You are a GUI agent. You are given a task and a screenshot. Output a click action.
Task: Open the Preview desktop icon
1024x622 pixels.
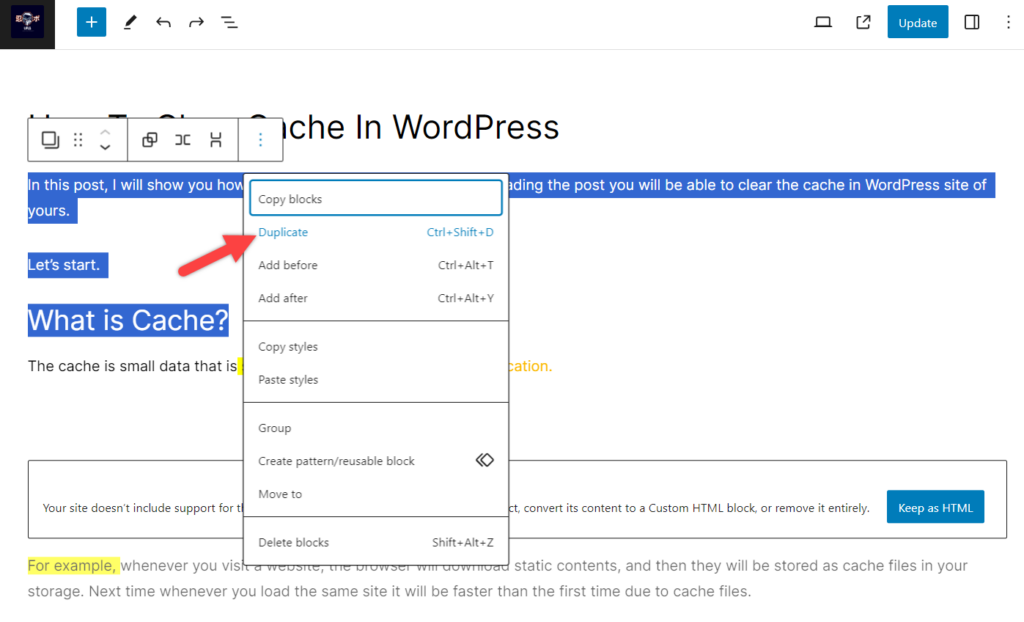click(822, 21)
